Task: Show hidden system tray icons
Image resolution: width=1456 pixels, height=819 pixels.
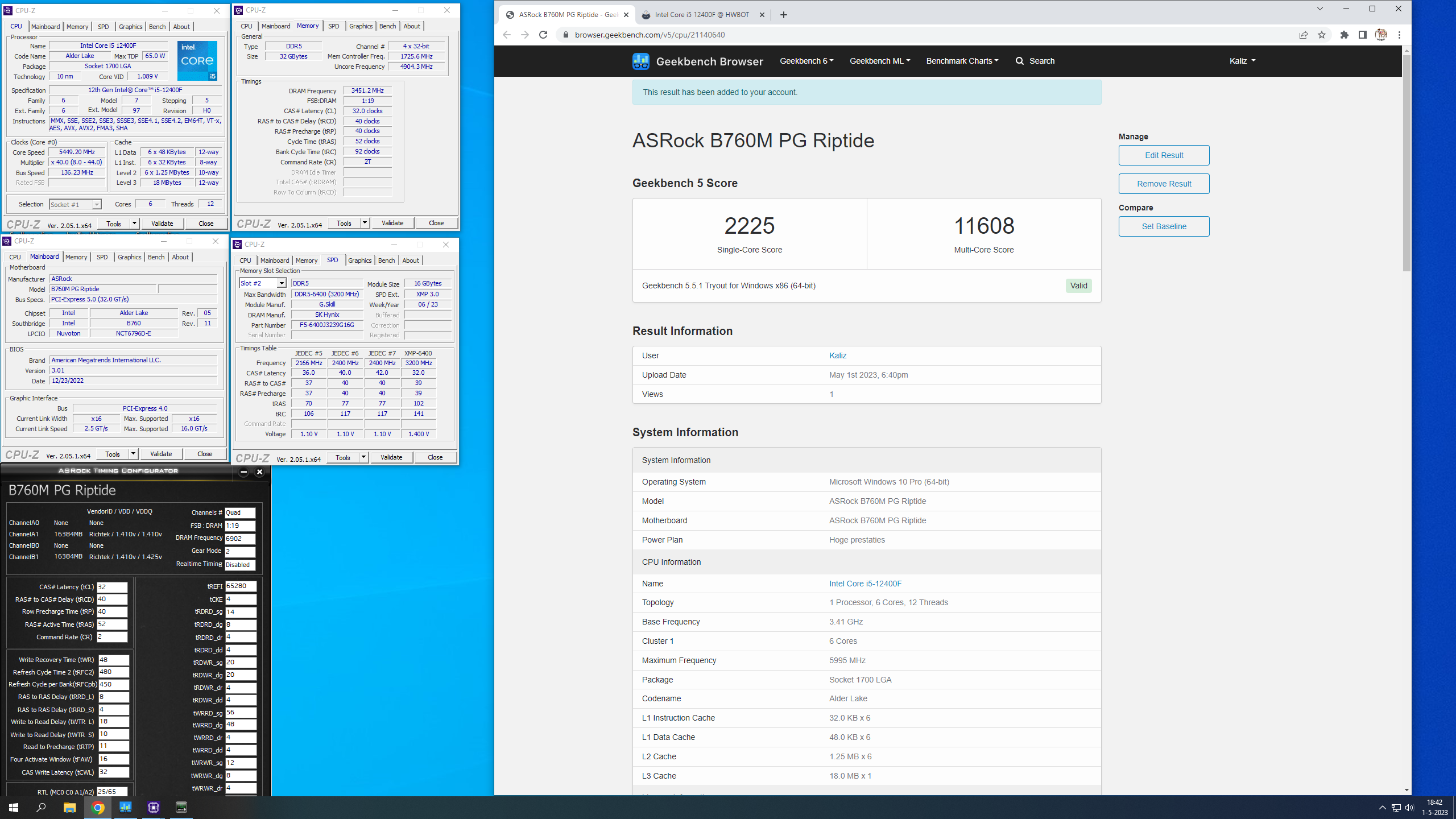Action: (x=1383, y=808)
